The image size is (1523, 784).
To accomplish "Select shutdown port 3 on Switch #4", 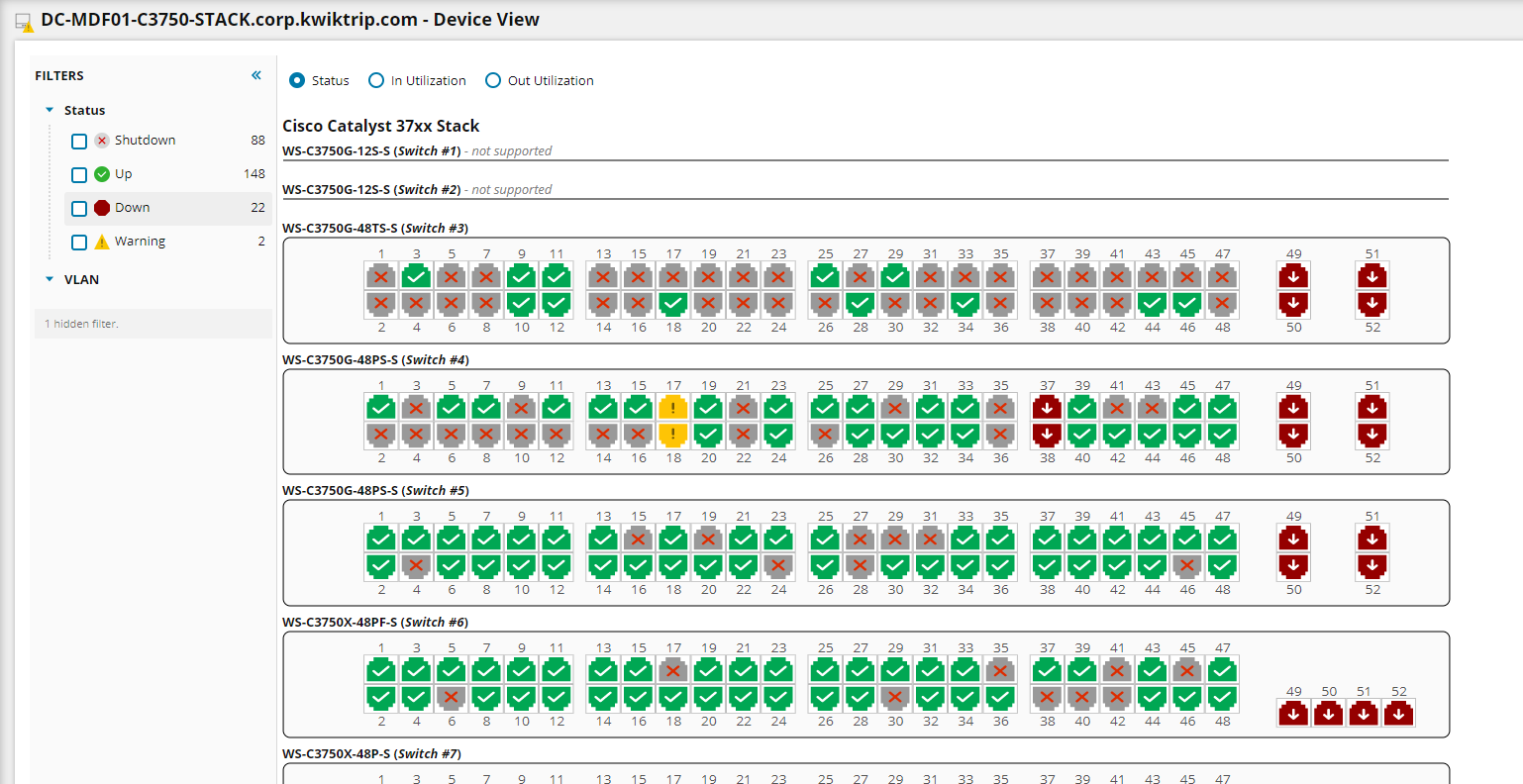I will click(417, 408).
